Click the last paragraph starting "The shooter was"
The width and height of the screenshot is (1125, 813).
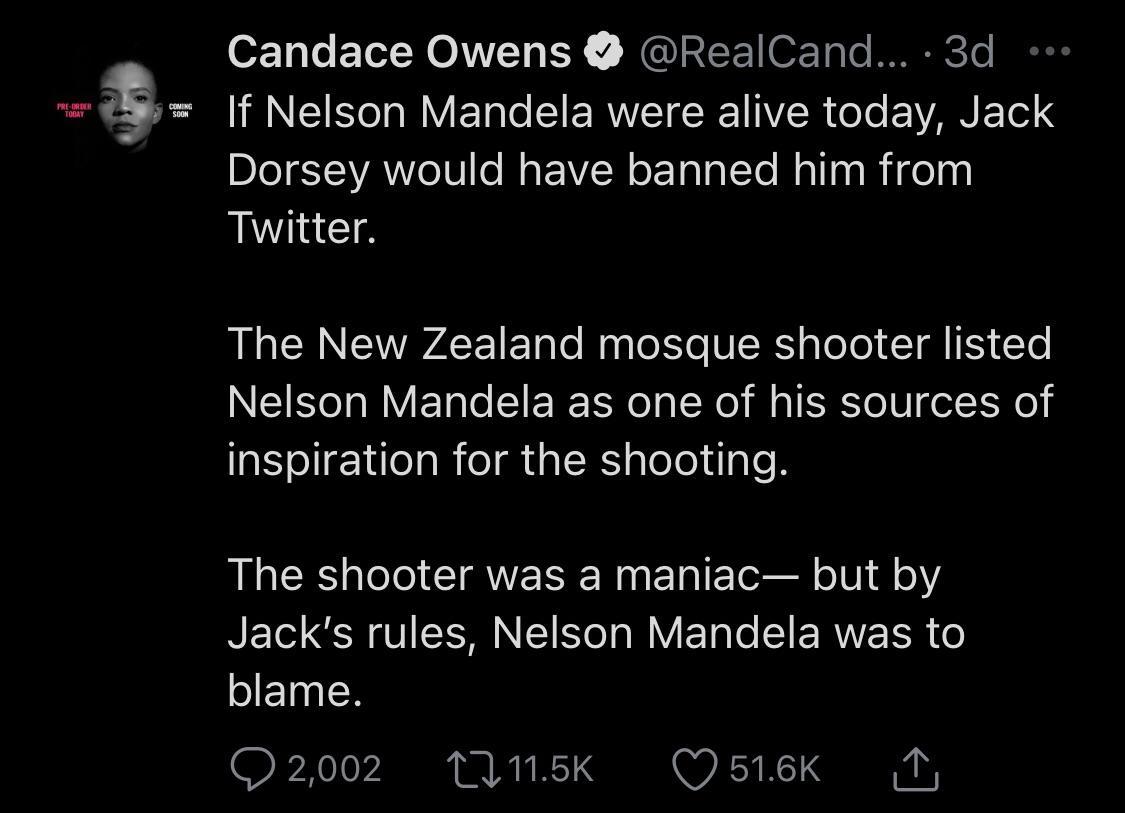pyautogui.click(x=596, y=632)
